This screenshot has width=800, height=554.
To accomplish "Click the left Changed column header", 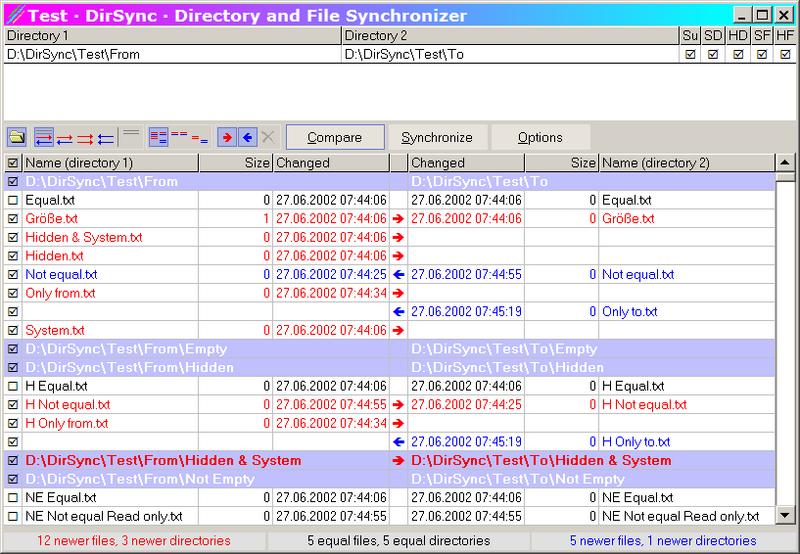I will click(x=331, y=163).
